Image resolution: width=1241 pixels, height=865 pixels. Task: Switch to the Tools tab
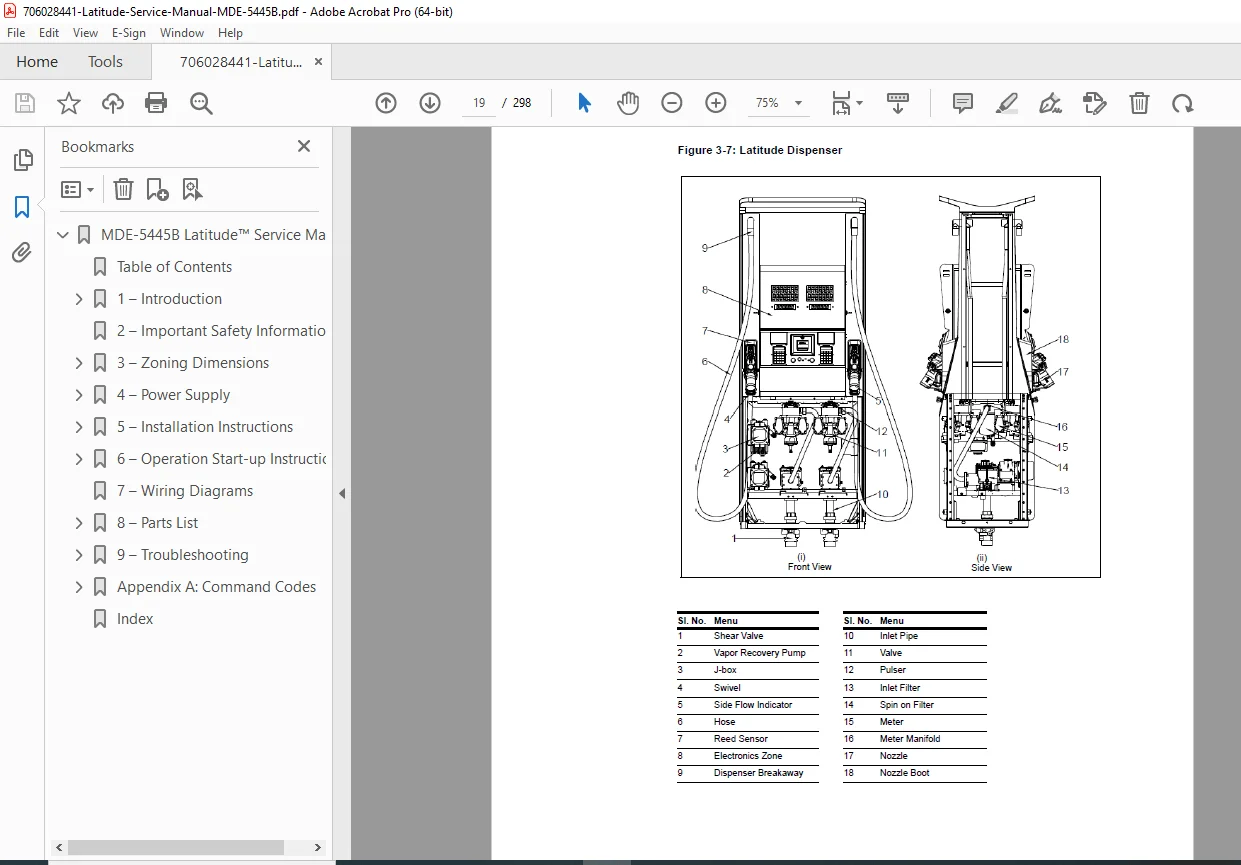pyautogui.click(x=105, y=61)
